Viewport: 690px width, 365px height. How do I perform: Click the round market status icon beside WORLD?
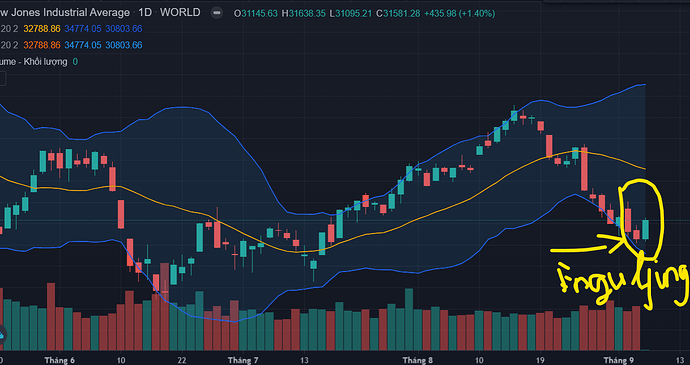[216, 13]
